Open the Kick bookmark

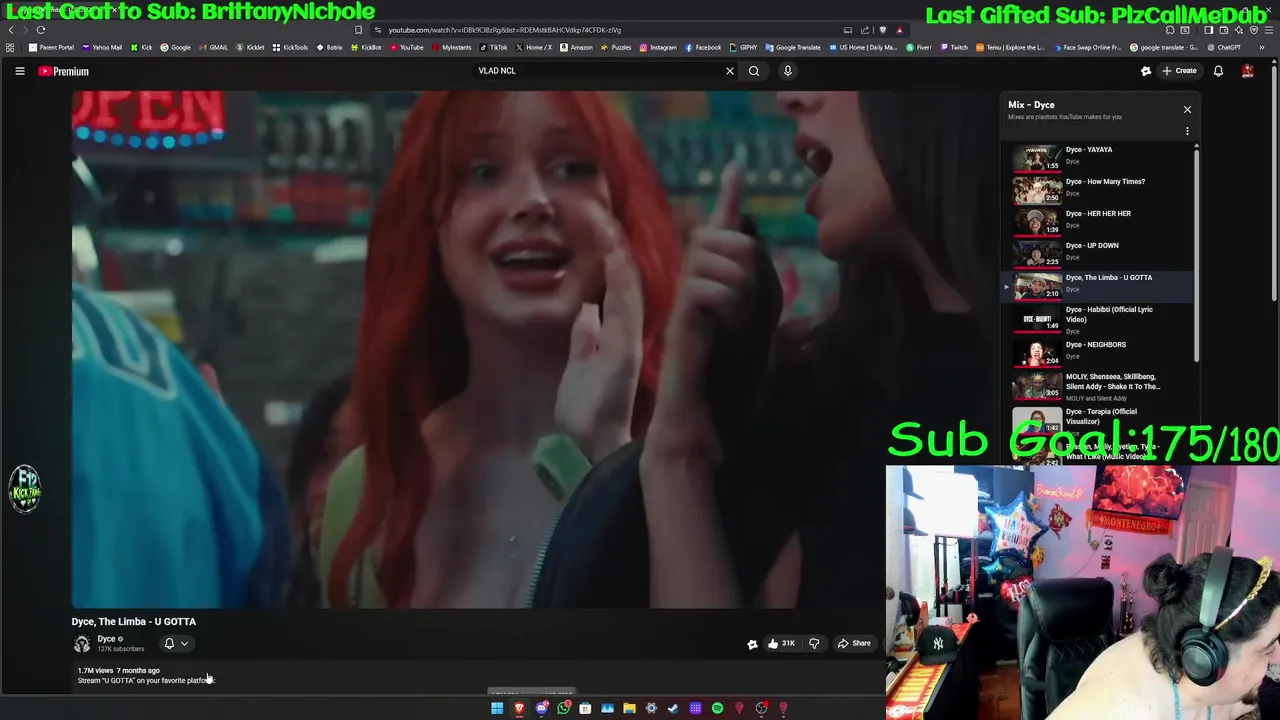coord(142,47)
